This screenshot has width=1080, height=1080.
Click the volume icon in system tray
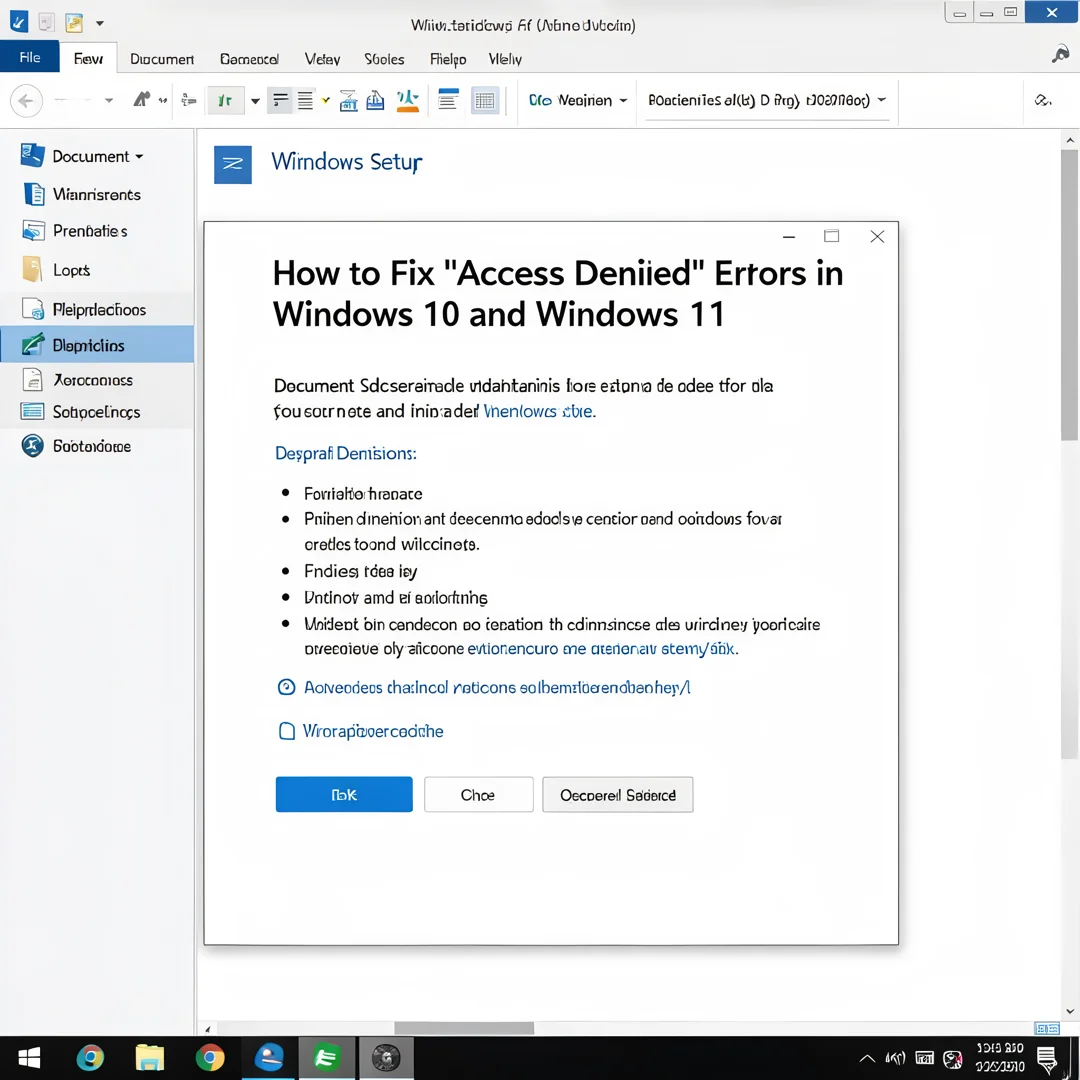(x=895, y=1059)
